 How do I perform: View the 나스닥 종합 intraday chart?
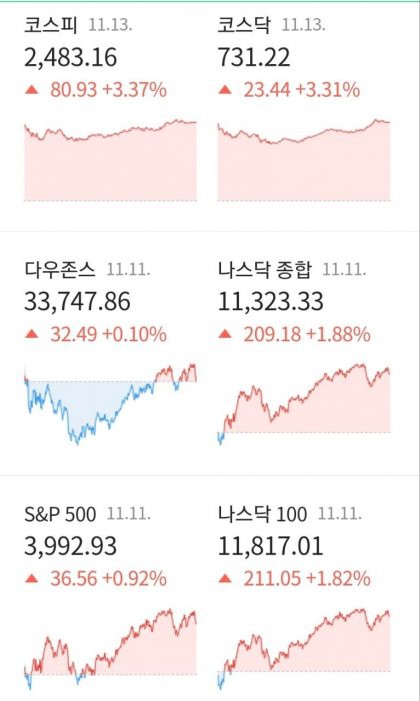point(304,404)
